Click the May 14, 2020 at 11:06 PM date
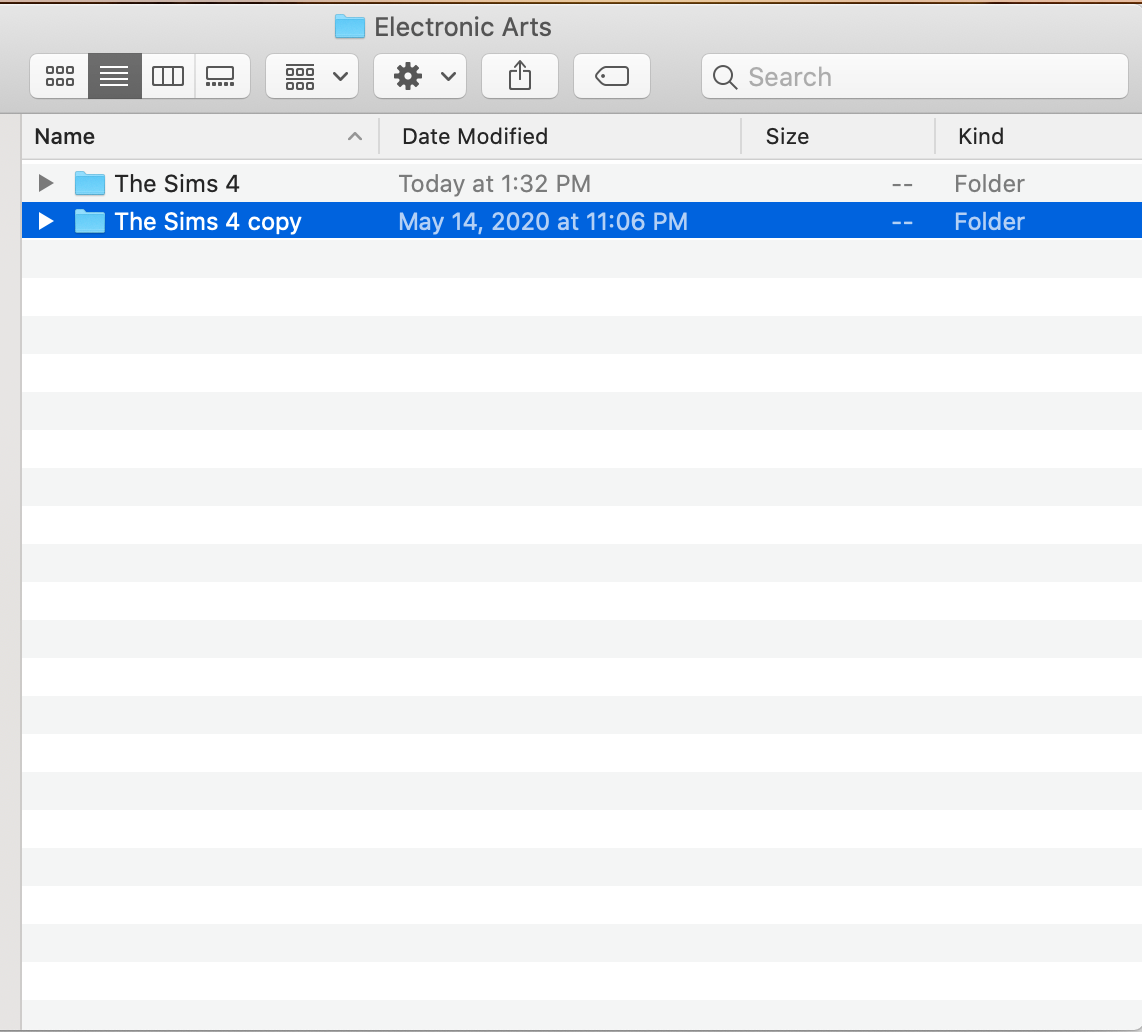Screen dimensions: 1142x1032 pos(543,221)
